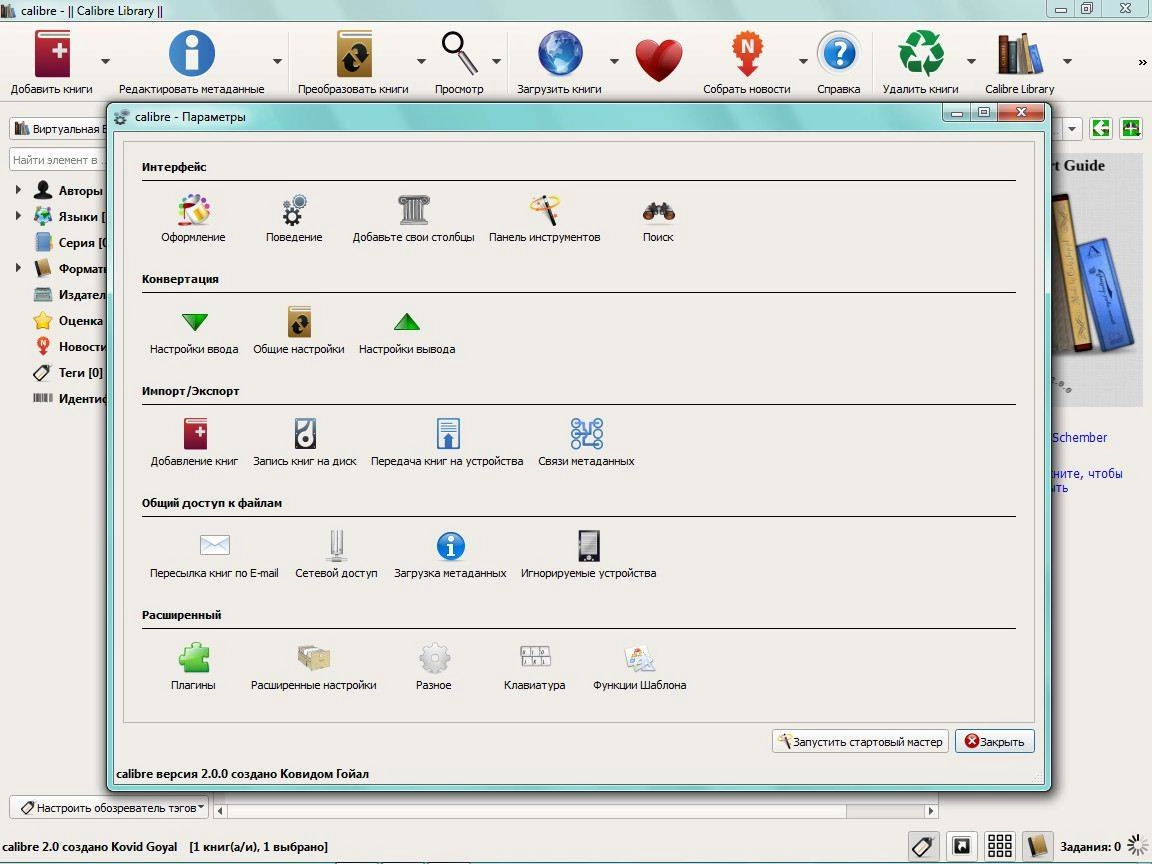Image resolution: width=1152 pixels, height=864 pixels.
Task: Open Поведение behavior settings
Action: pos(294,218)
